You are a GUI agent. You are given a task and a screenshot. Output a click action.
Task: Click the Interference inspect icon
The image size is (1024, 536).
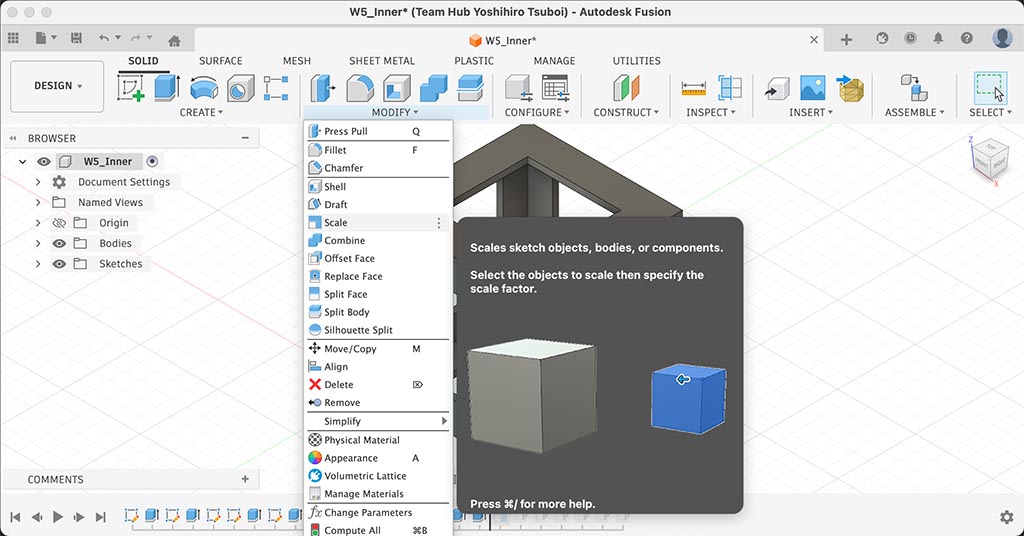coord(729,87)
